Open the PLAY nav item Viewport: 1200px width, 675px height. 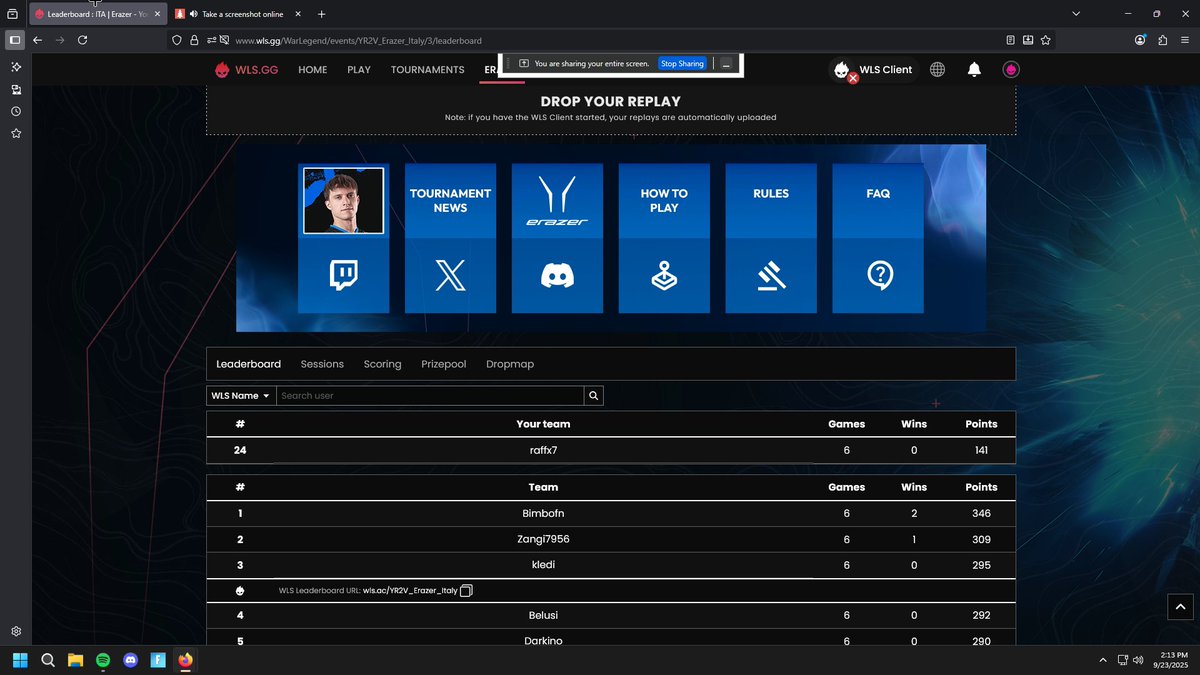(359, 70)
